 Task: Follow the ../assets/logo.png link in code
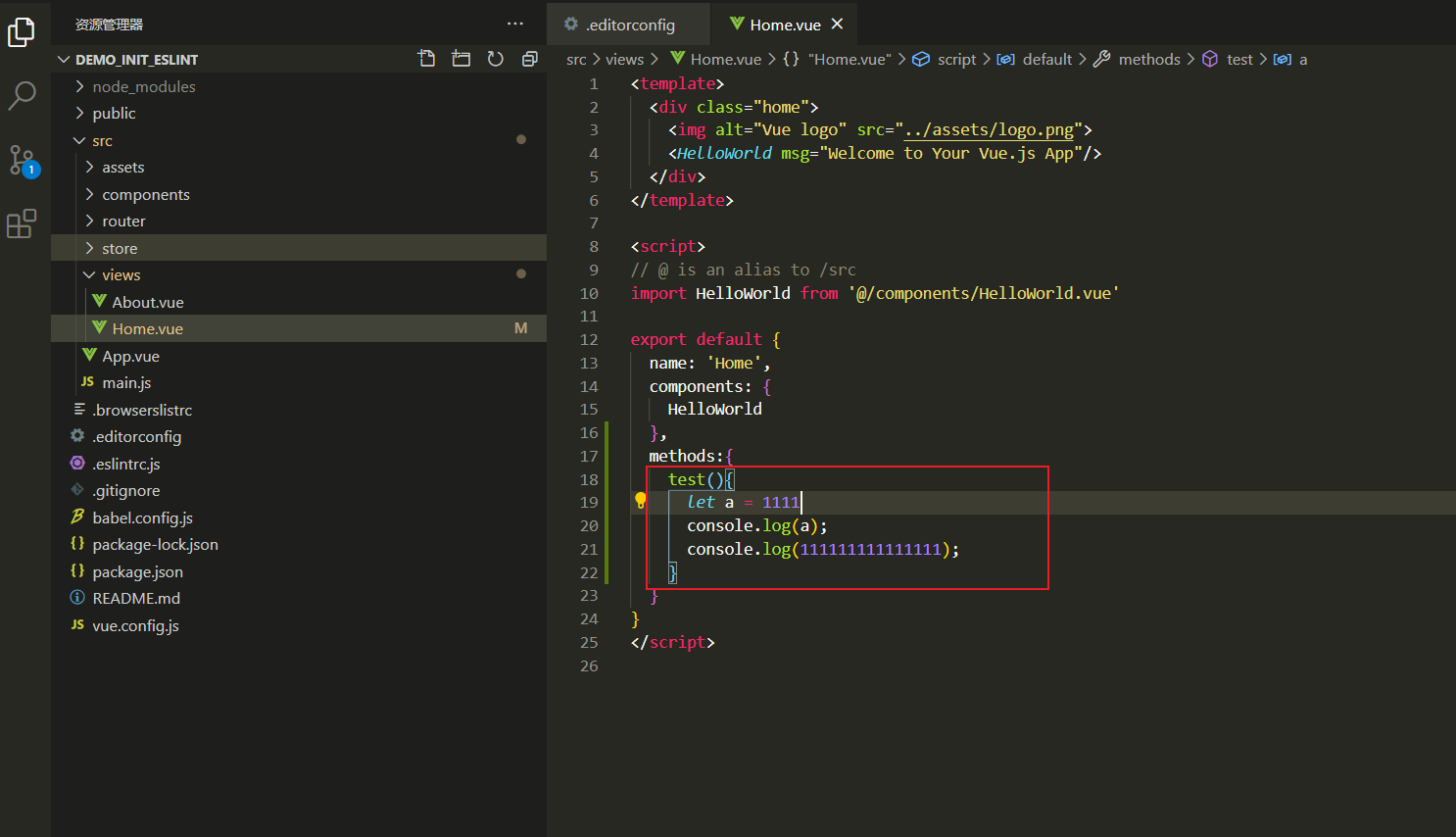click(x=988, y=129)
